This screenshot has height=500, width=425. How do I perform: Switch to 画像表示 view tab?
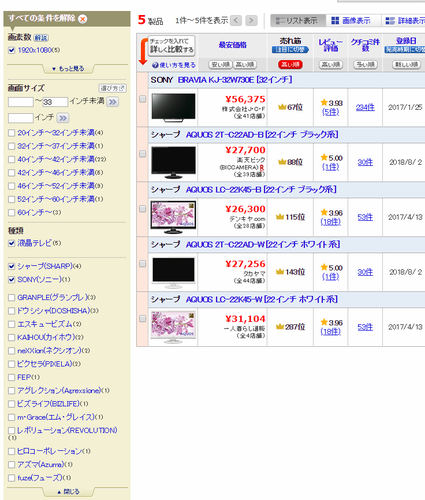(x=353, y=21)
